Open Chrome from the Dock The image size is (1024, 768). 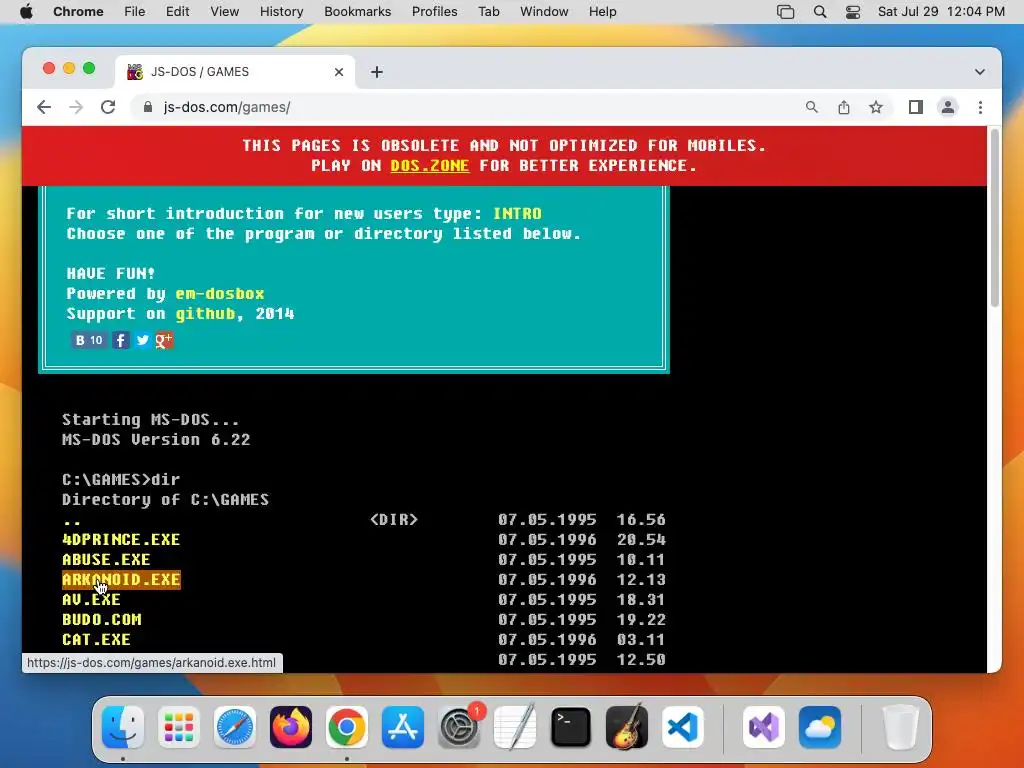click(347, 727)
